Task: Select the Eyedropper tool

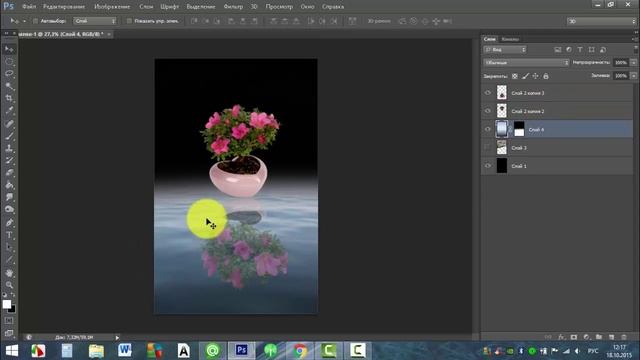Action: [x=9, y=111]
